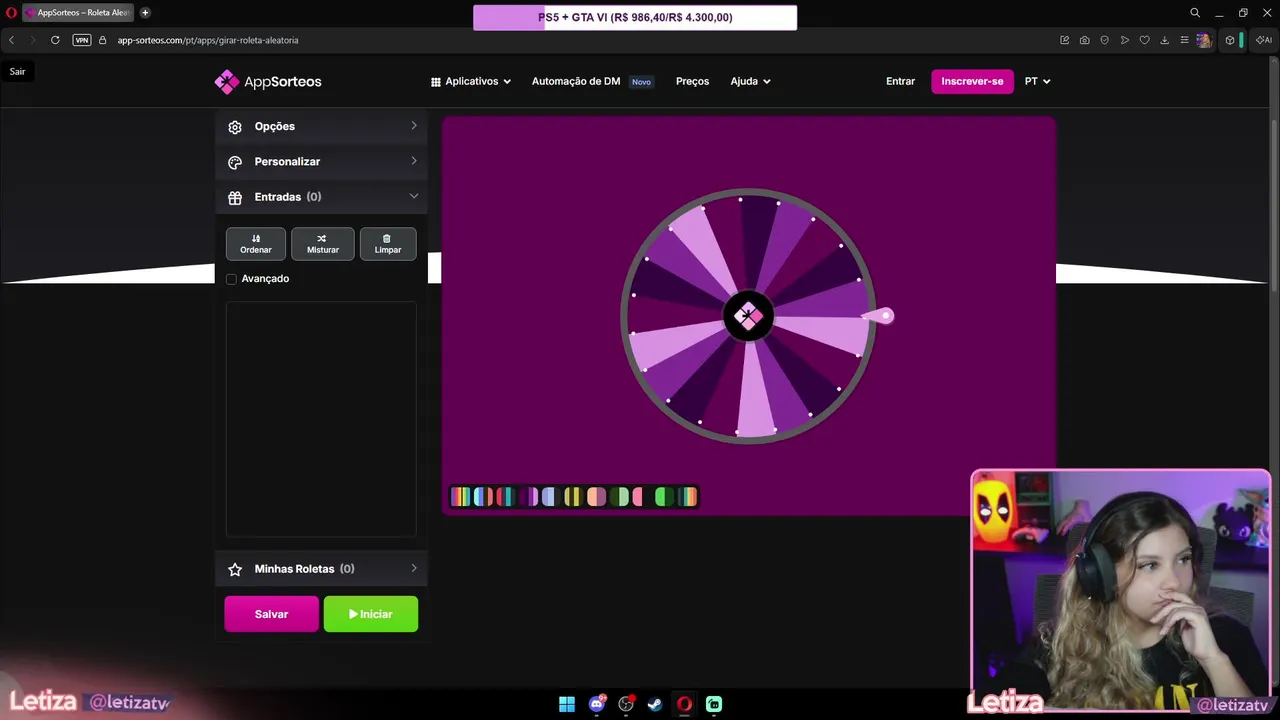Click inside the entries text area
1280x720 pixels.
click(x=321, y=419)
